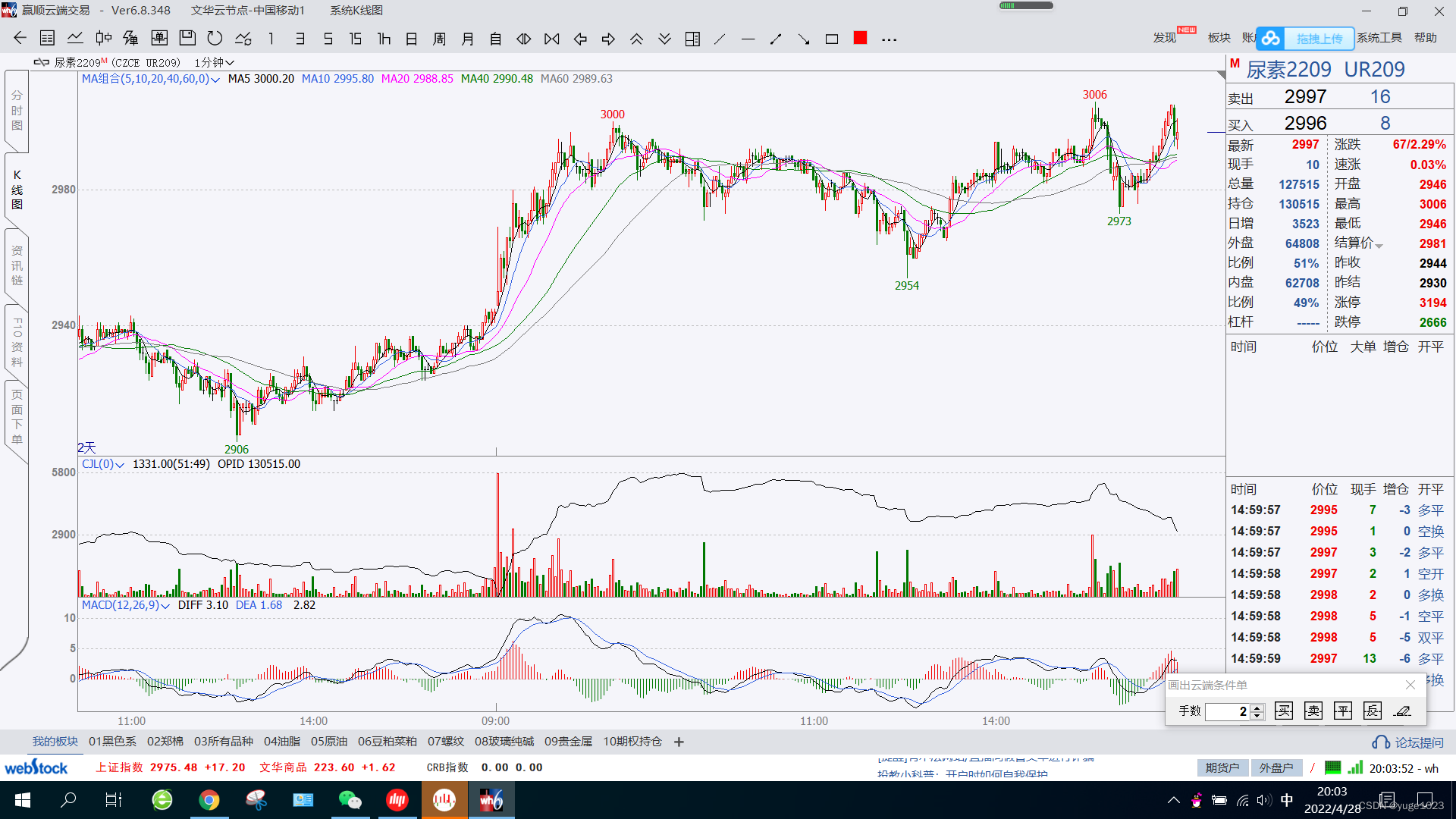Select the 5-minute period button
This screenshot has height=819, width=1456.
[328, 39]
